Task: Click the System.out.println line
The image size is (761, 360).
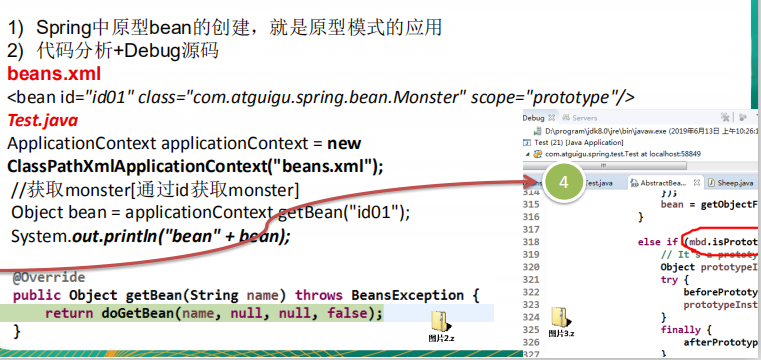Action: pos(150,236)
